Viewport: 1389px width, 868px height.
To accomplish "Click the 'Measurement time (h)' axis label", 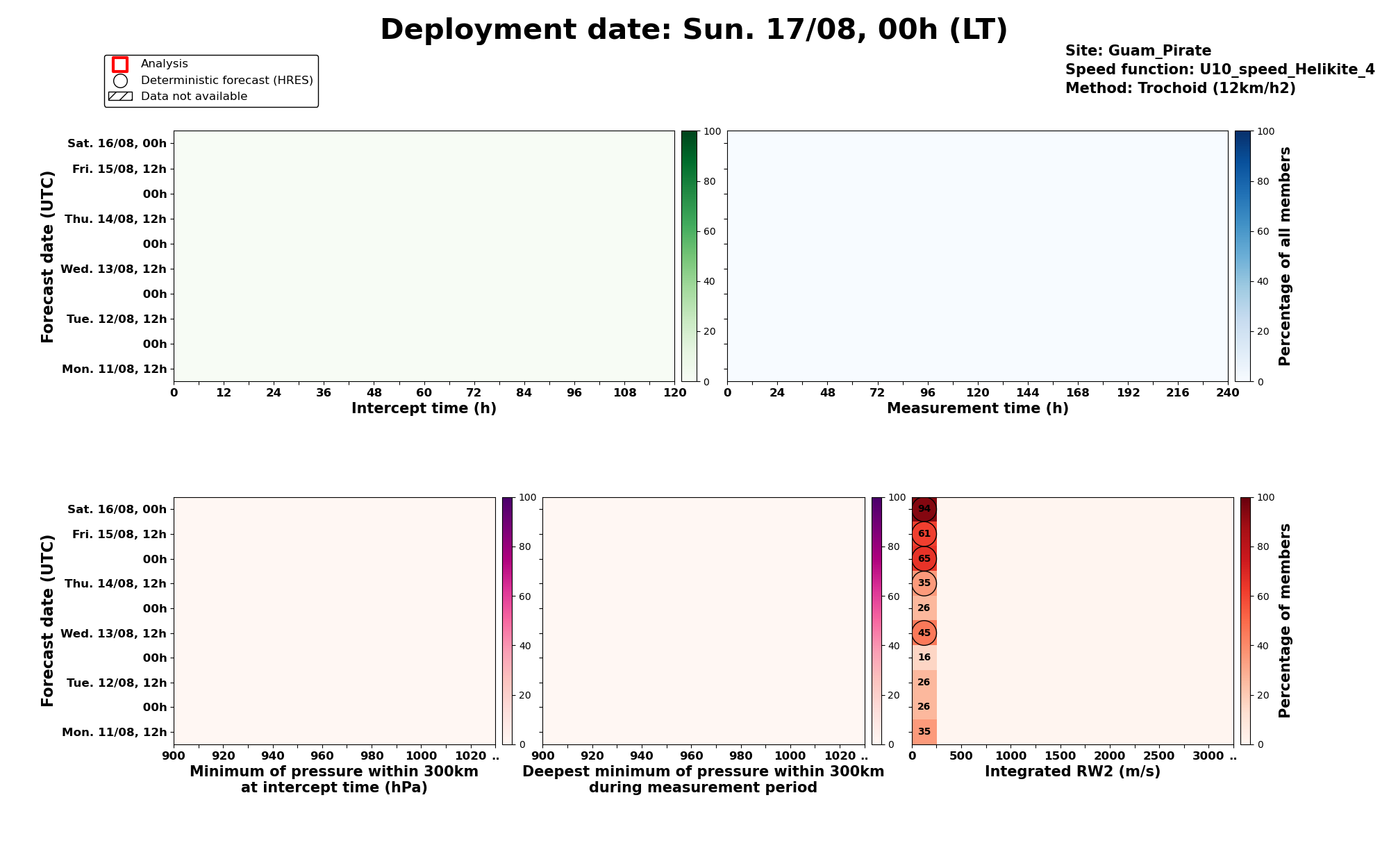I will 978,408.
